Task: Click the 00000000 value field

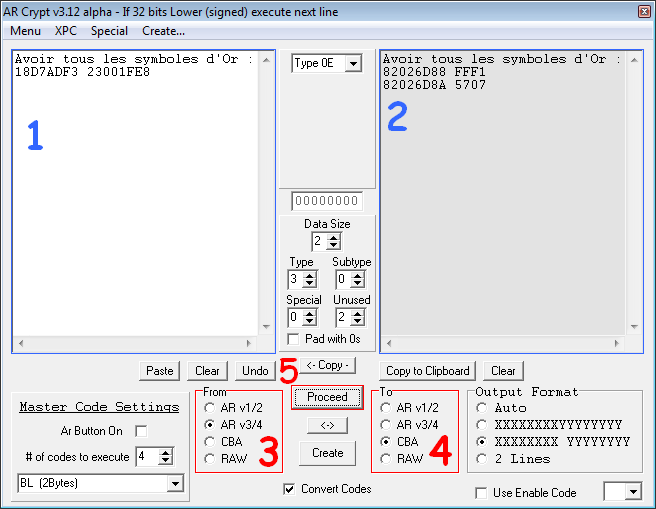Action: click(x=327, y=201)
